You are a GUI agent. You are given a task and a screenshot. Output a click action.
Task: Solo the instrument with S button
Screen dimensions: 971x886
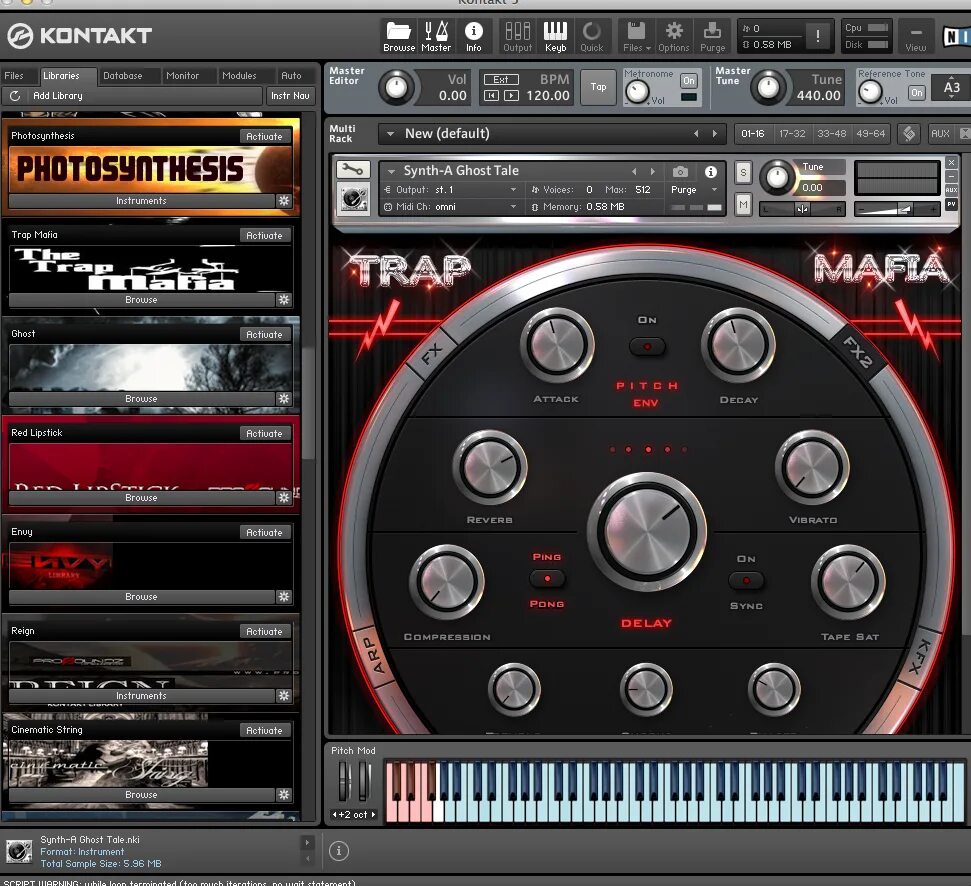pyautogui.click(x=743, y=173)
